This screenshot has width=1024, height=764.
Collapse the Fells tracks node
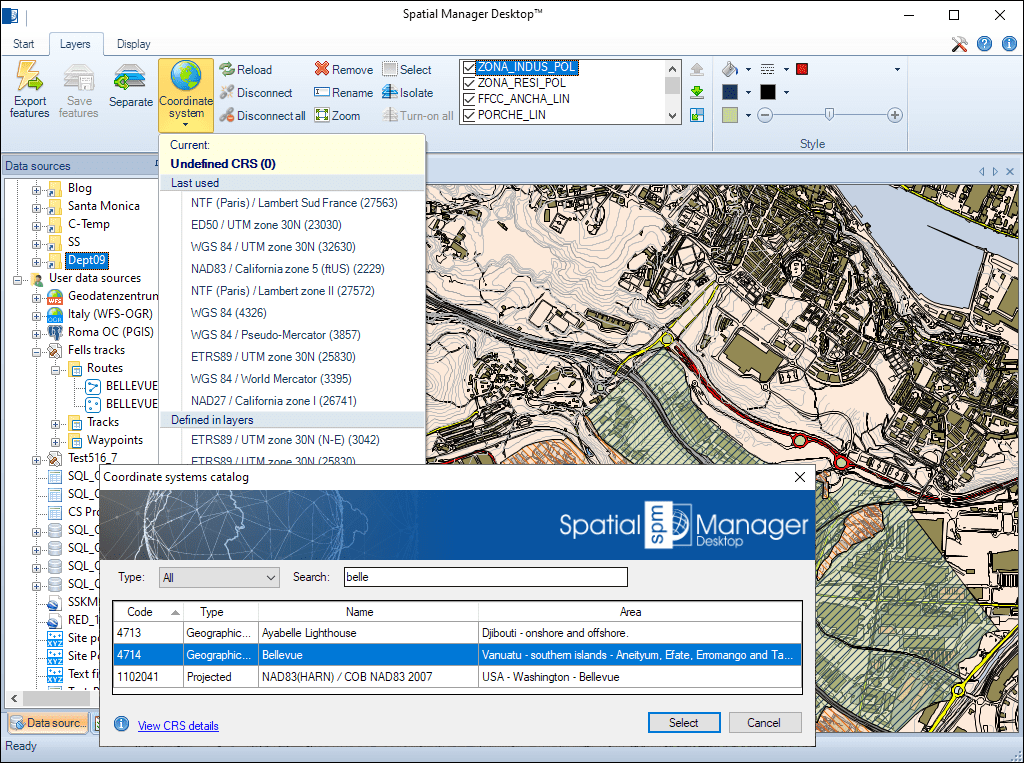tap(37, 352)
